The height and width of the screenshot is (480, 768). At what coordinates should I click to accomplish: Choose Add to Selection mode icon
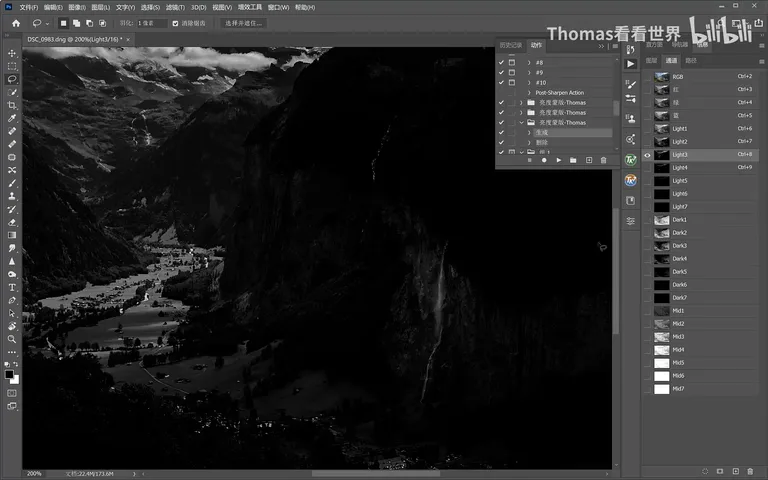pos(76,23)
